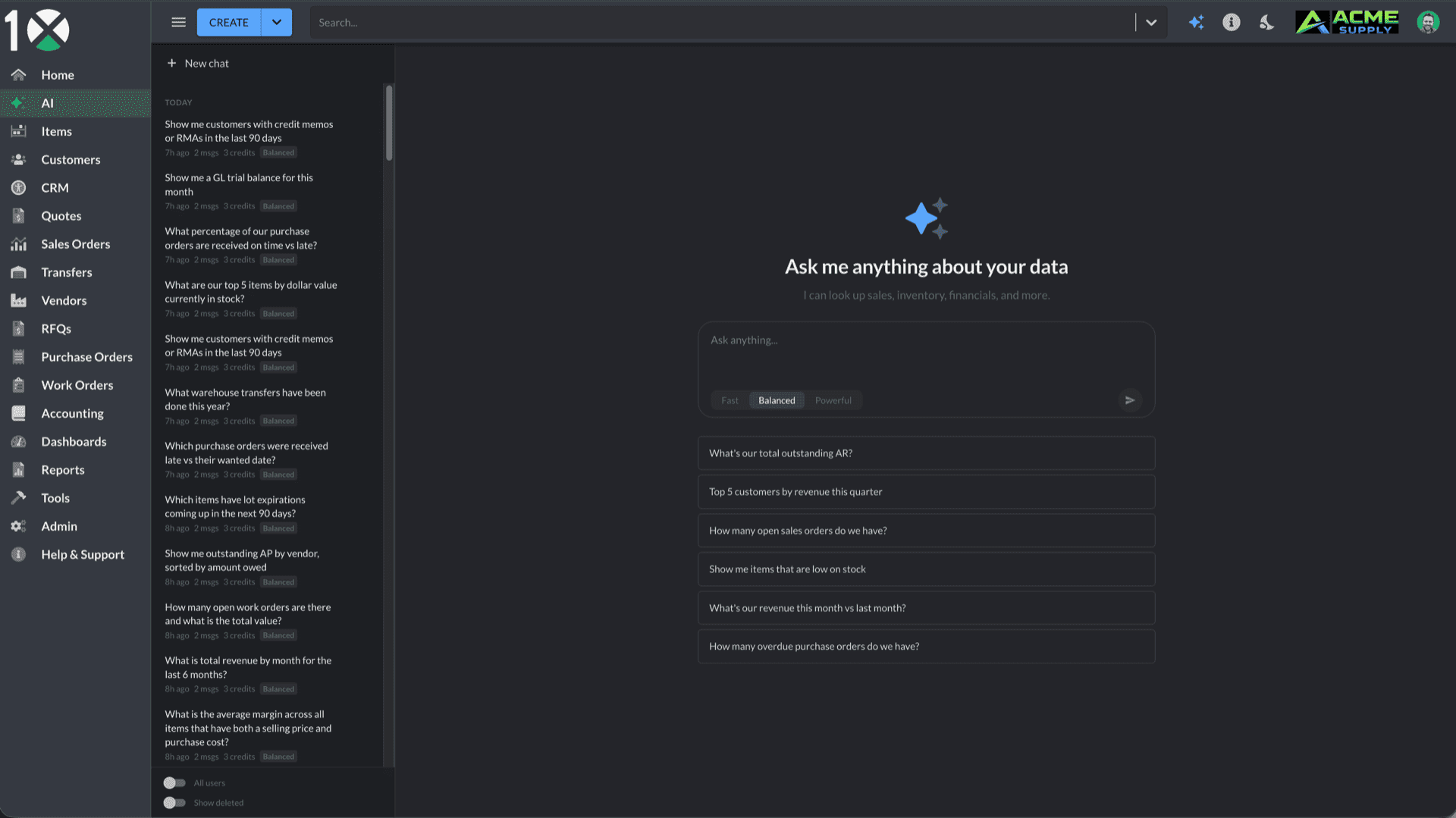Open the Create dropdown arrow
Image resolution: width=1456 pixels, height=818 pixels.
point(277,22)
